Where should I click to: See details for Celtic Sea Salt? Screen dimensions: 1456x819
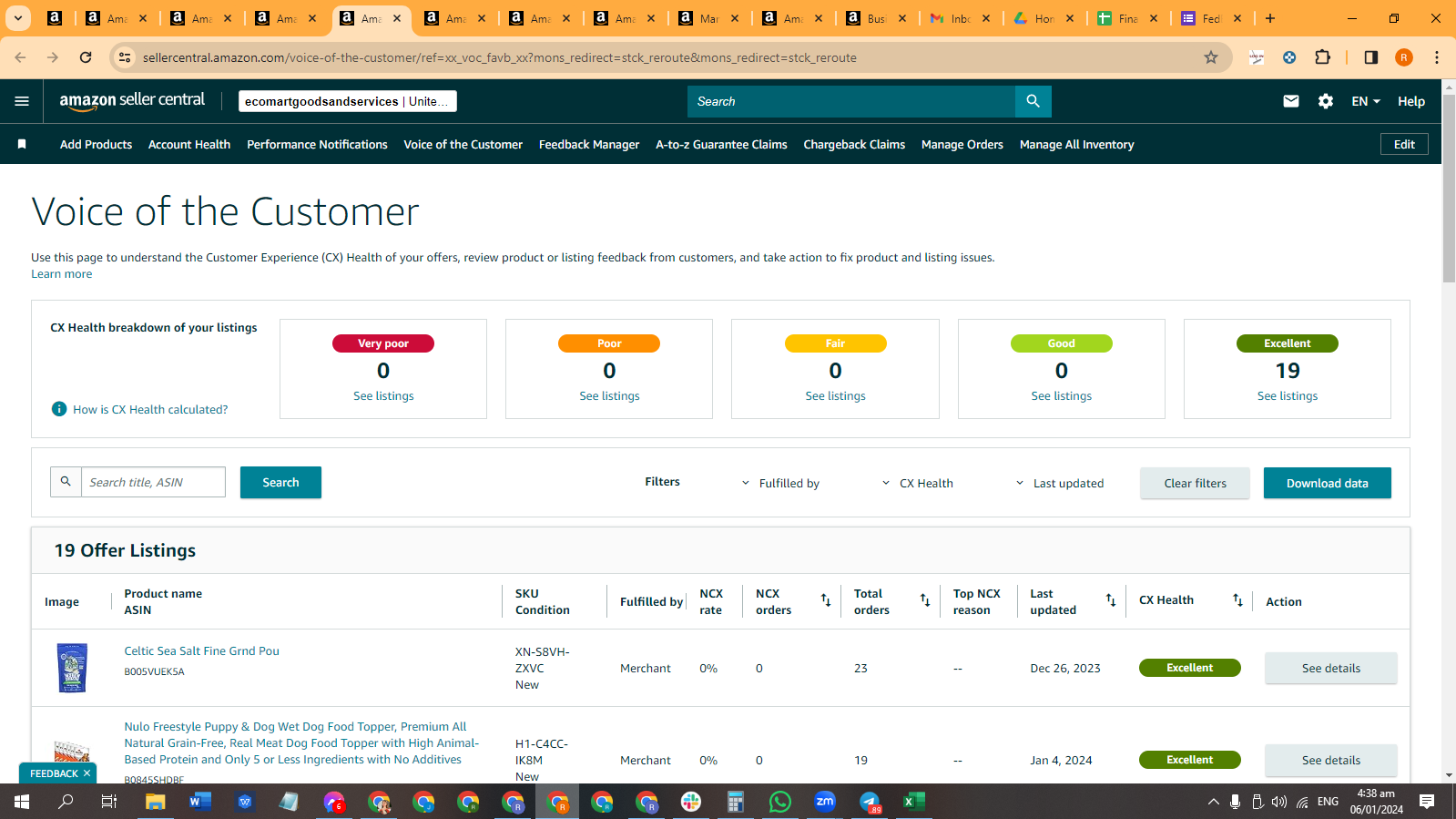click(x=1330, y=668)
